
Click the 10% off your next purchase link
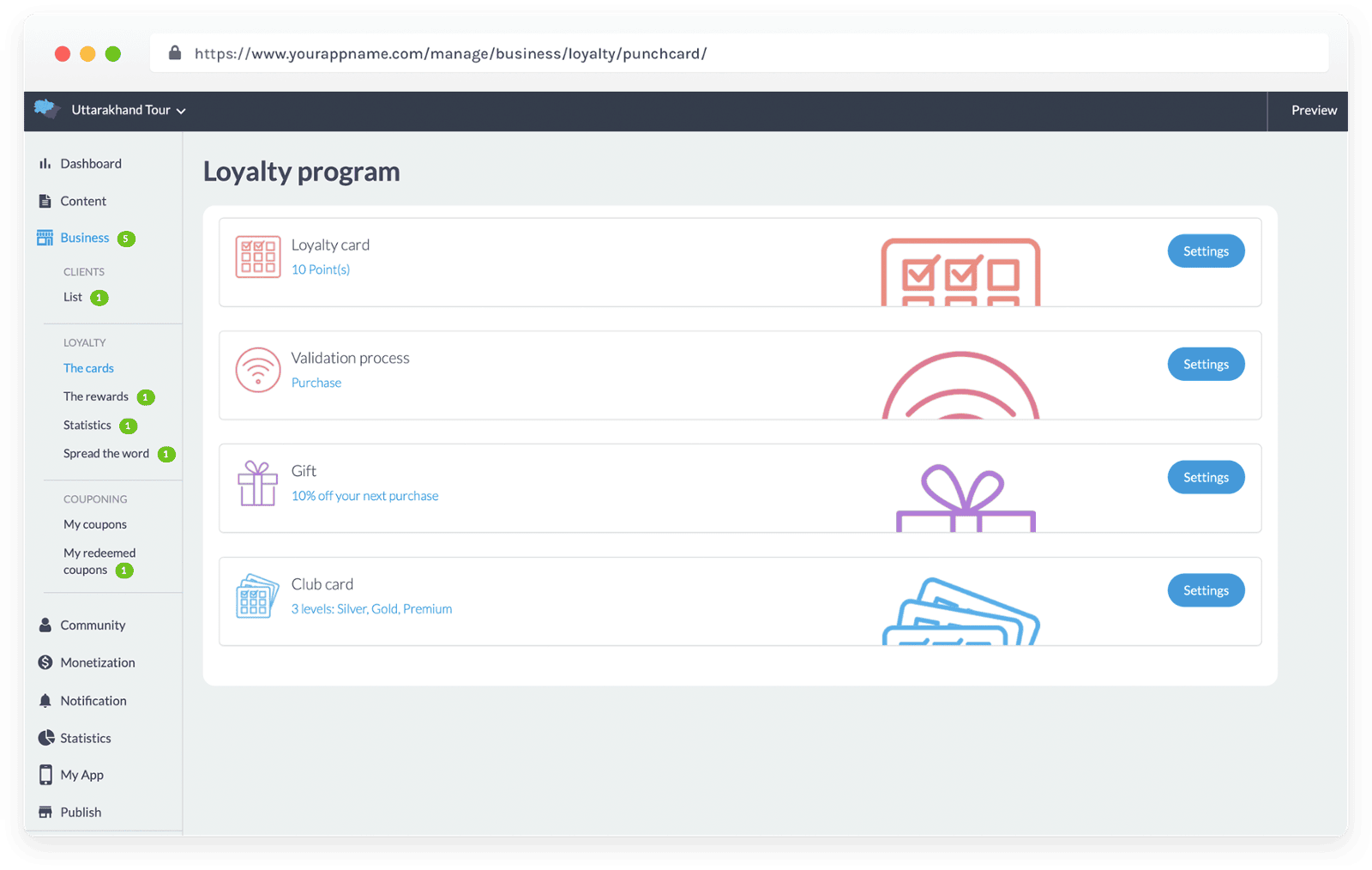364,496
